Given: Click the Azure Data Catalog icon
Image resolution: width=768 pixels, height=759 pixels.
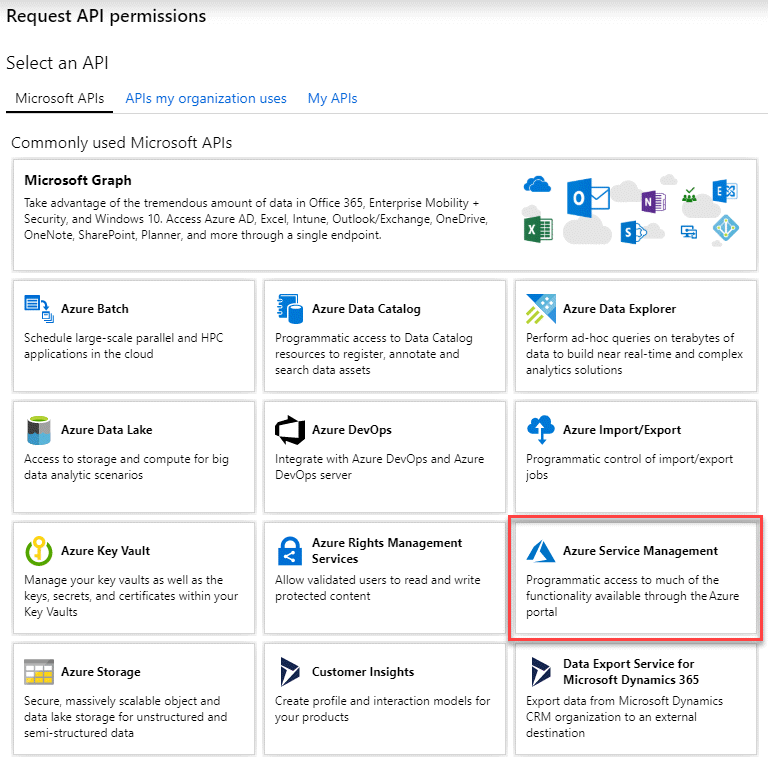Looking at the screenshot, I should click(x=289, y=309).
